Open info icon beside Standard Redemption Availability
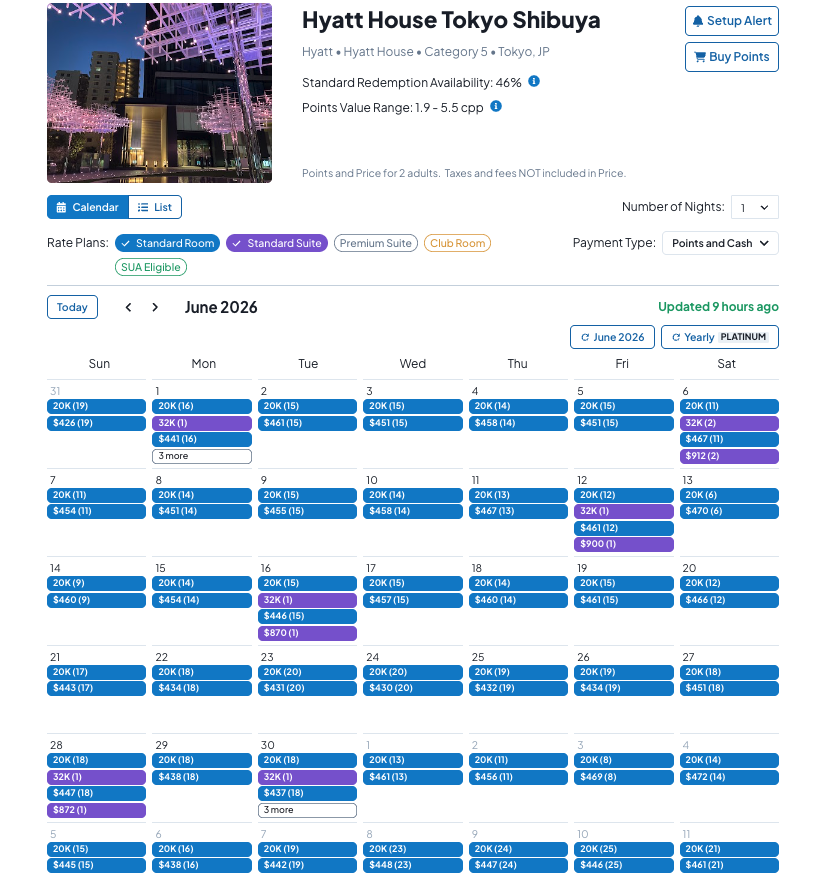Image resolution: width=834 pixels, height=883 pixels. (x=534, y=82)
